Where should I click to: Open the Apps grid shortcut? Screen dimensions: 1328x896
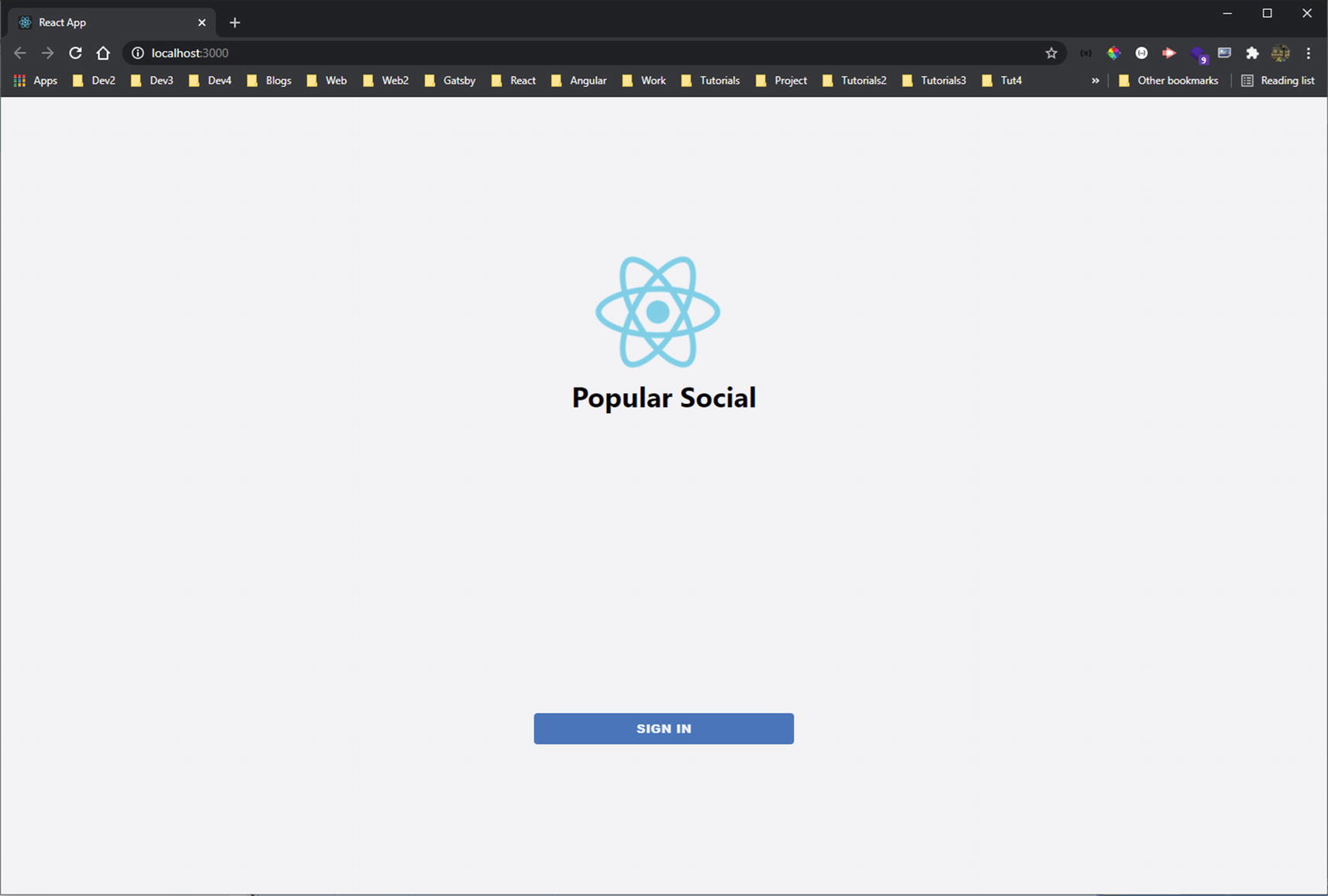tap(36, 81)
